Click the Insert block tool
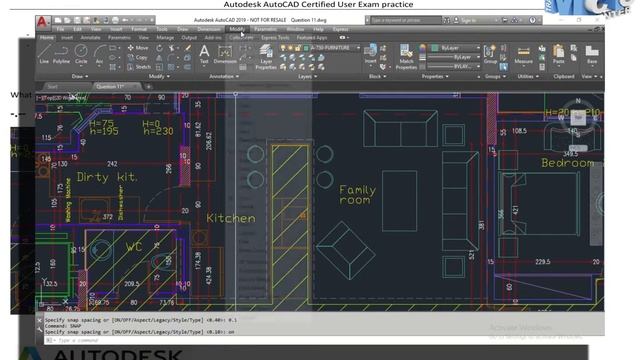Viewport: 640px width, 360px height. pos(370,54)
